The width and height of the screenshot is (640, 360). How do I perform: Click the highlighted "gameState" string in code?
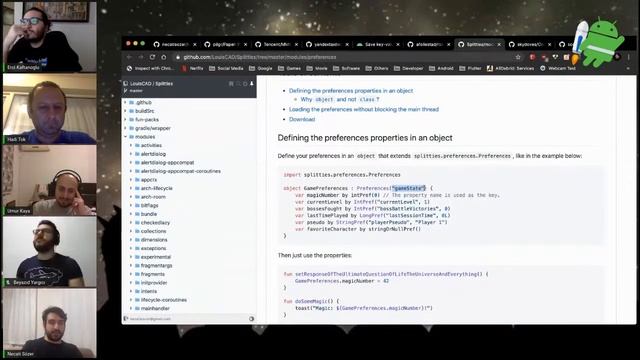click(409, 188)
